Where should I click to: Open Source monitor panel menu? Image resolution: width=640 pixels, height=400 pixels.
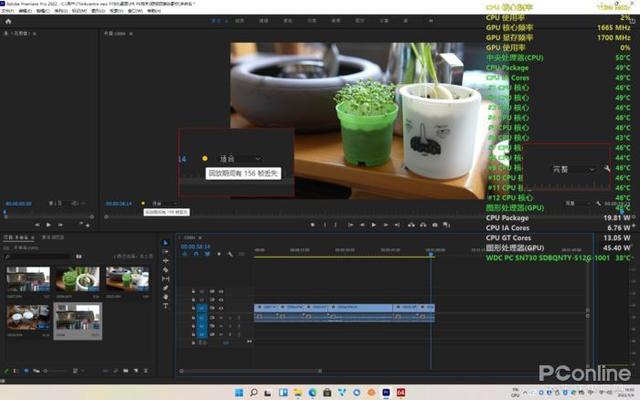coord(34,33)
